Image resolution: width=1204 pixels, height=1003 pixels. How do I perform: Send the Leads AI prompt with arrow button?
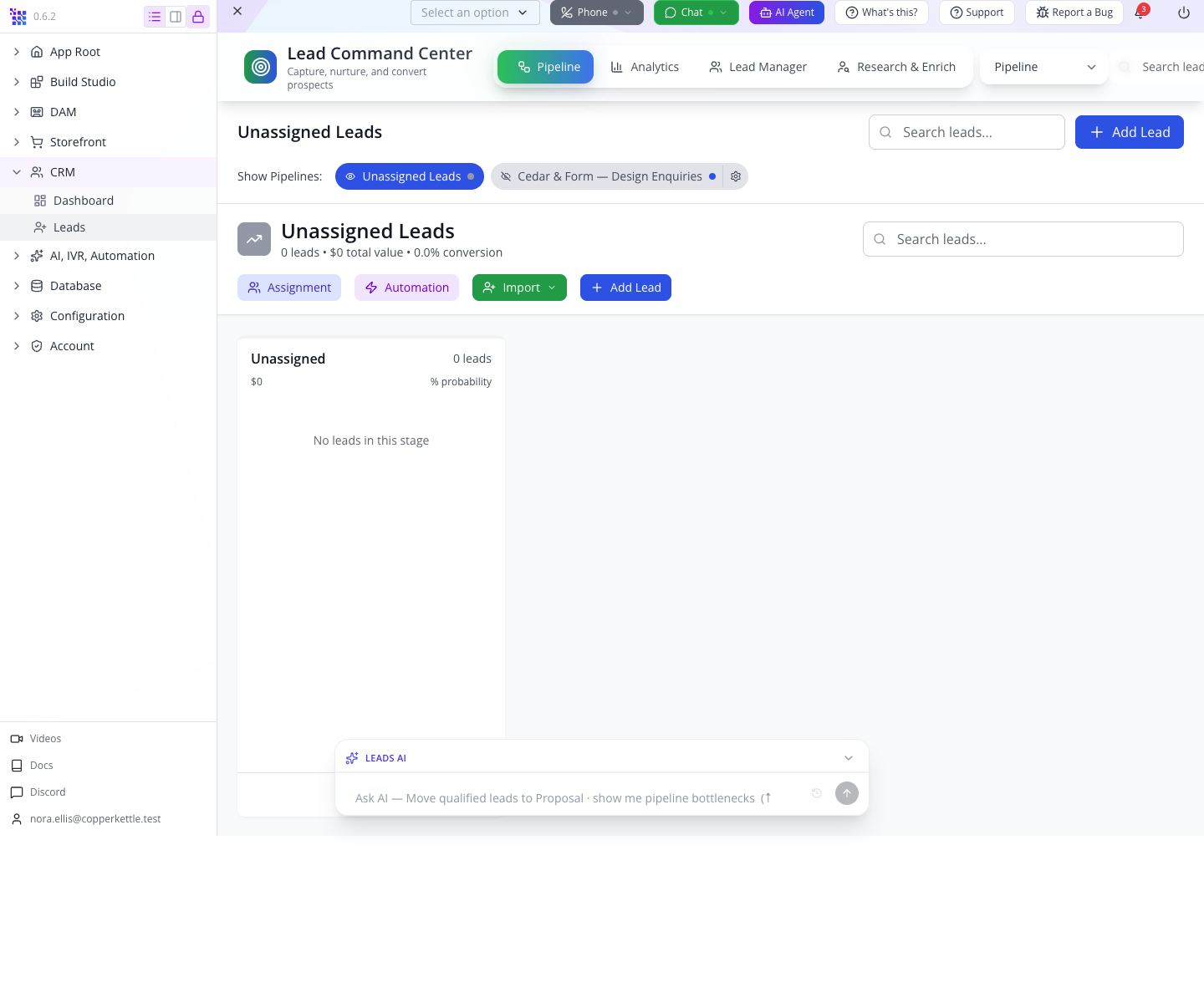847,793
